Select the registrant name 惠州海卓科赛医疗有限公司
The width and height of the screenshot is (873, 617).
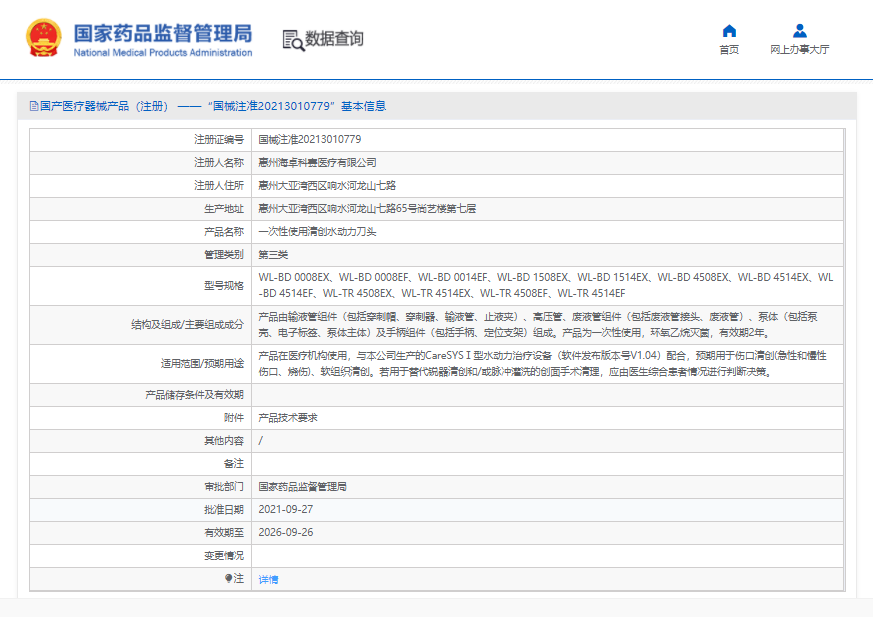click(x=317, y=163)
